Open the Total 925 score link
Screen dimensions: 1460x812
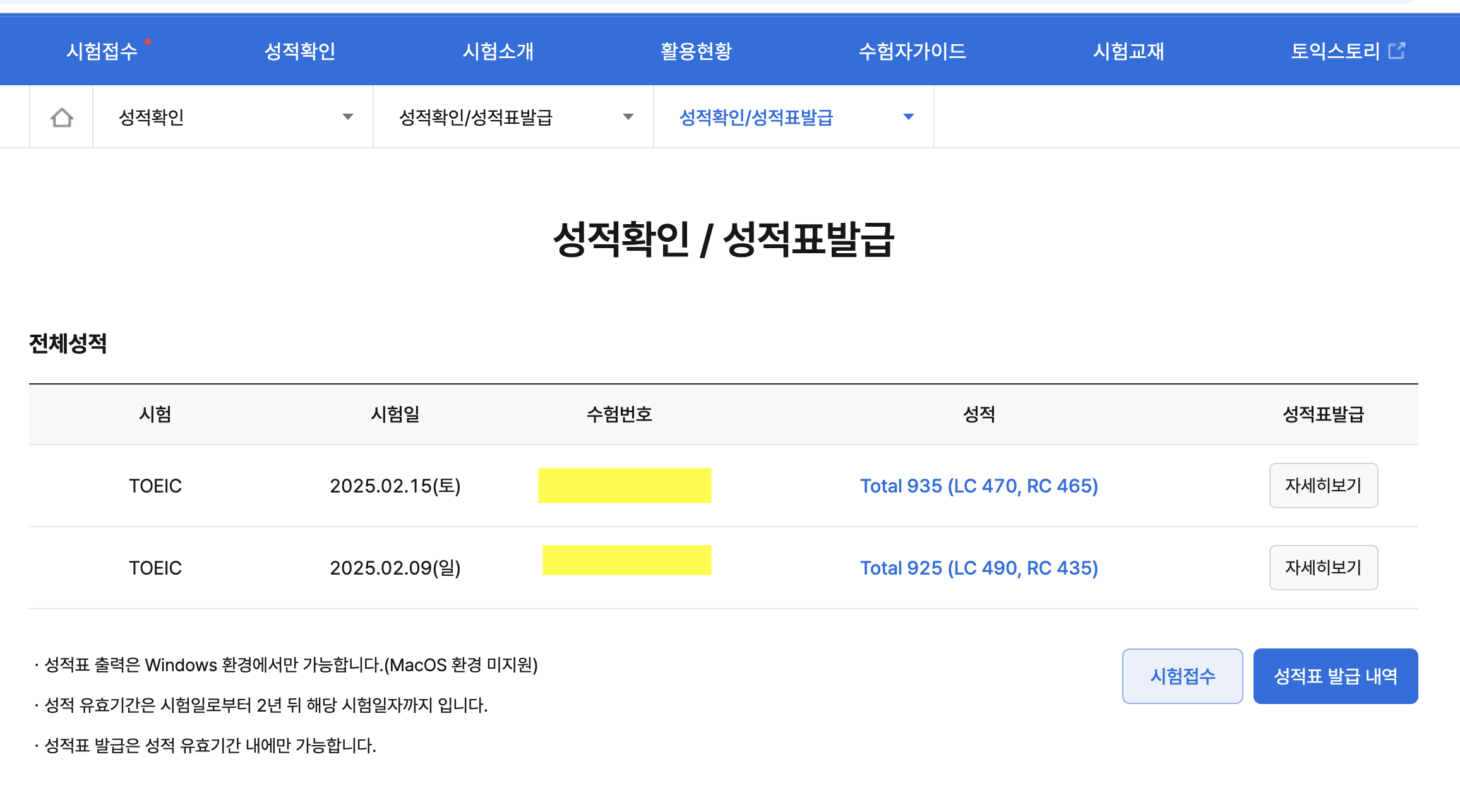click(x=979, y=568)
